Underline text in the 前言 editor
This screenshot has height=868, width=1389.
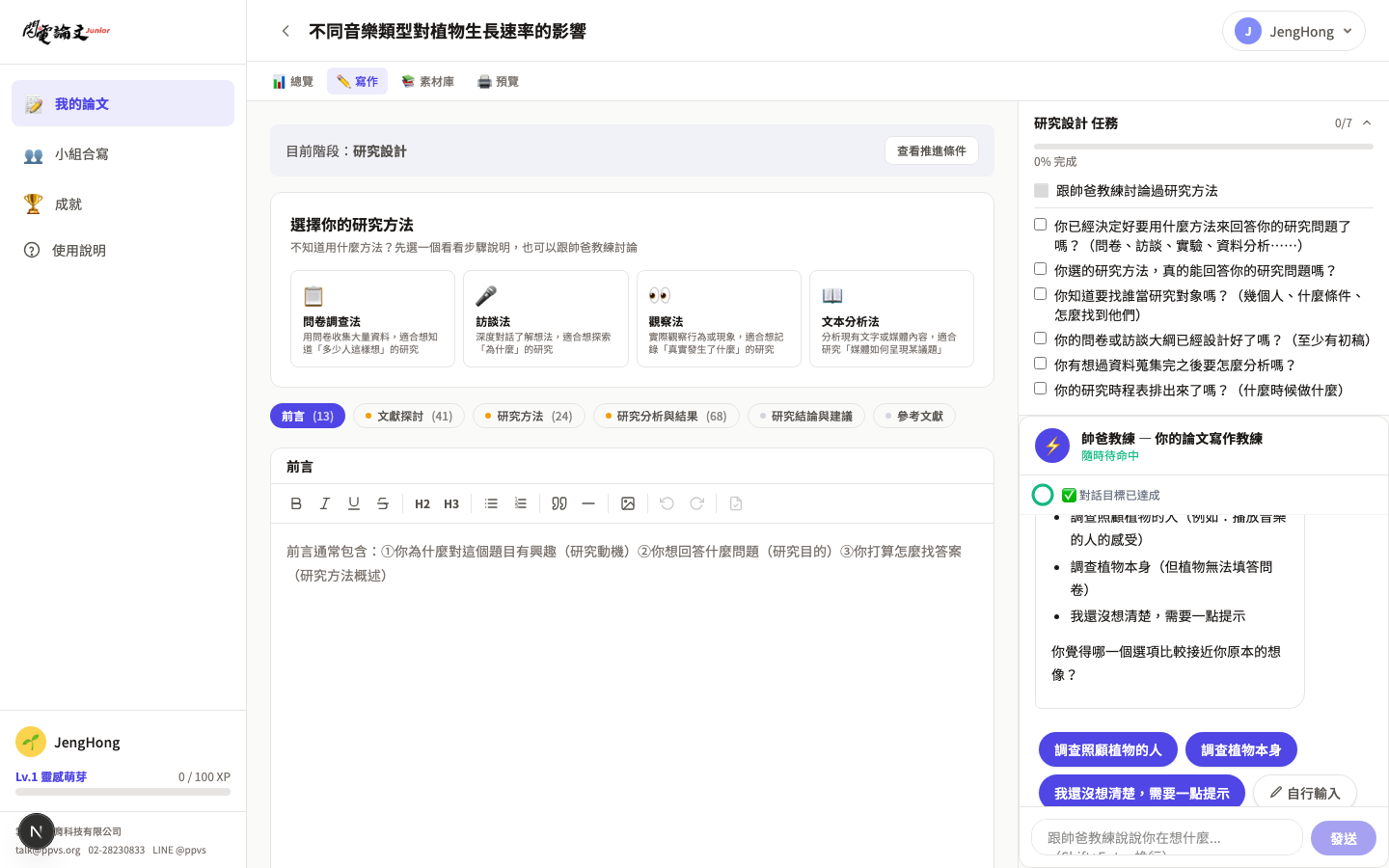(354, 502)
